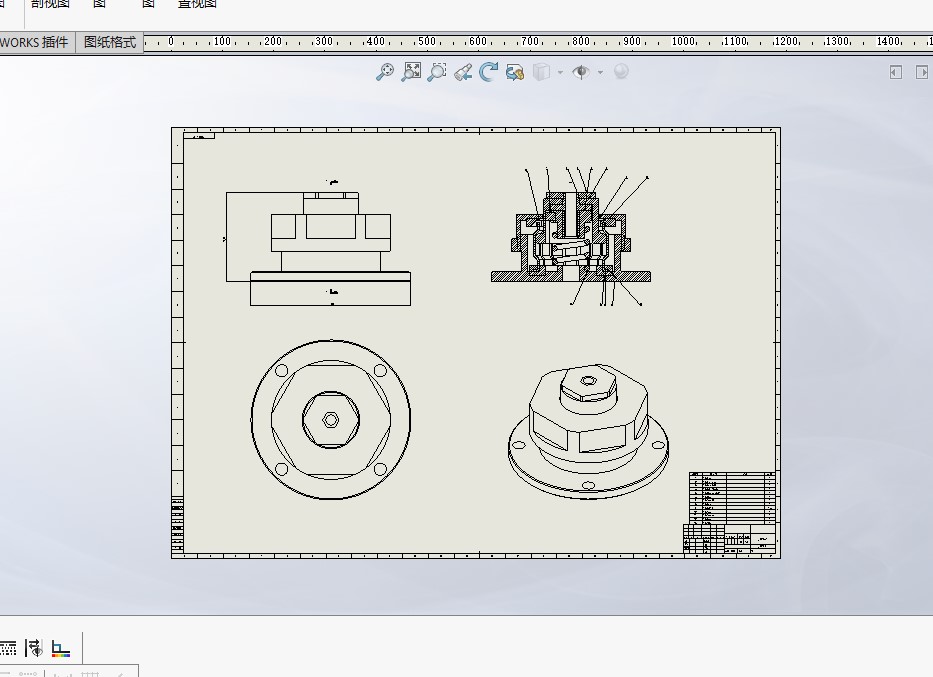Select the isometric 3D view drawing
The image size is (933, 677).
point(588,431)
